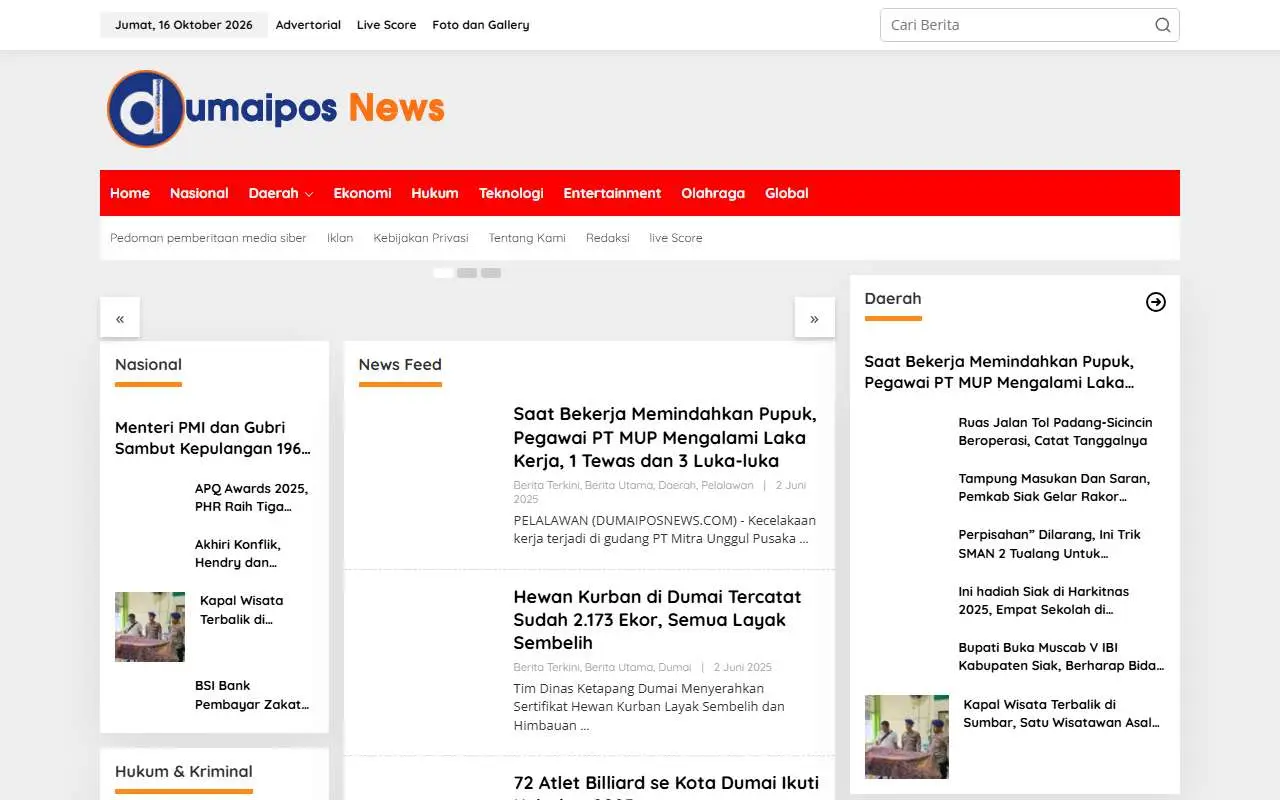Click Kapal Wisata thumbnail in Daerah sidebar

tap(907, 737)
